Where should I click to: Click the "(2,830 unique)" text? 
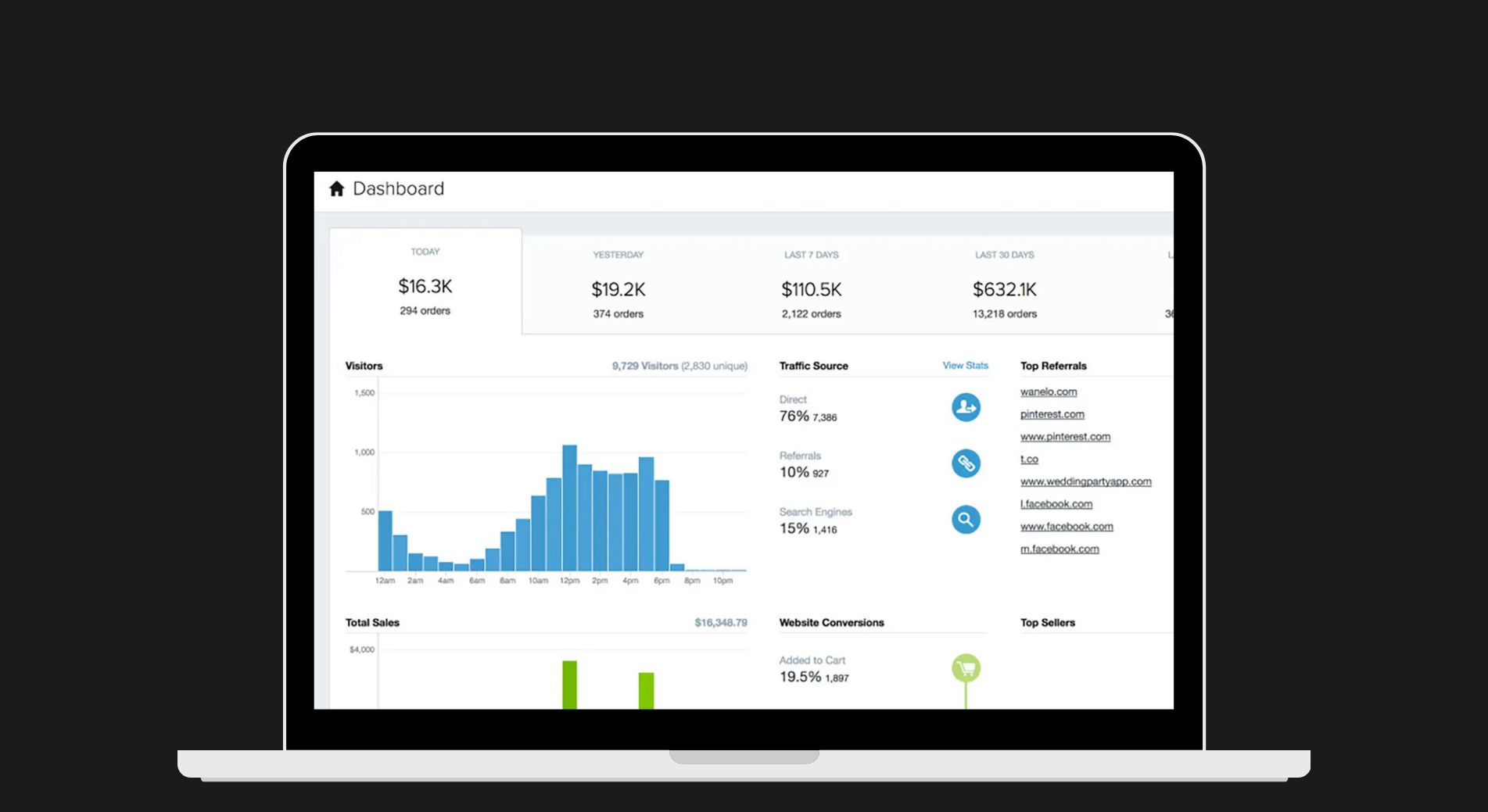tap(714, 366)
